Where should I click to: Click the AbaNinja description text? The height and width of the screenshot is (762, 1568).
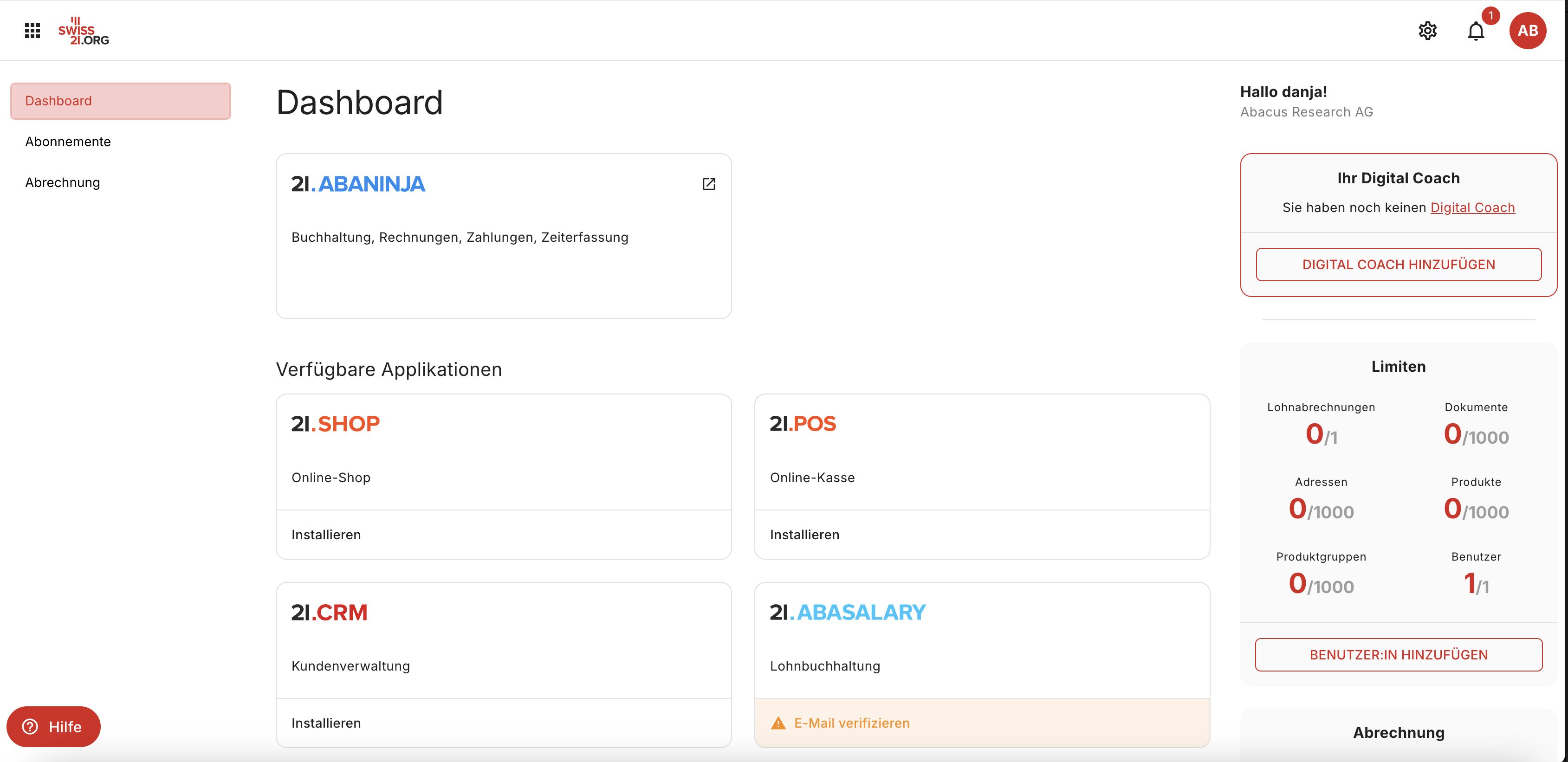(460, 237)
